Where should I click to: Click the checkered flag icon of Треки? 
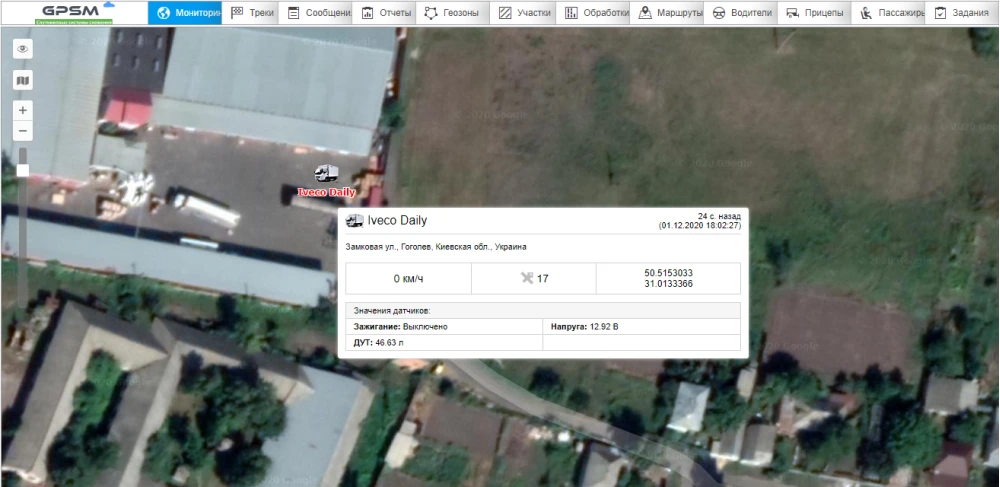click(237, 13)
